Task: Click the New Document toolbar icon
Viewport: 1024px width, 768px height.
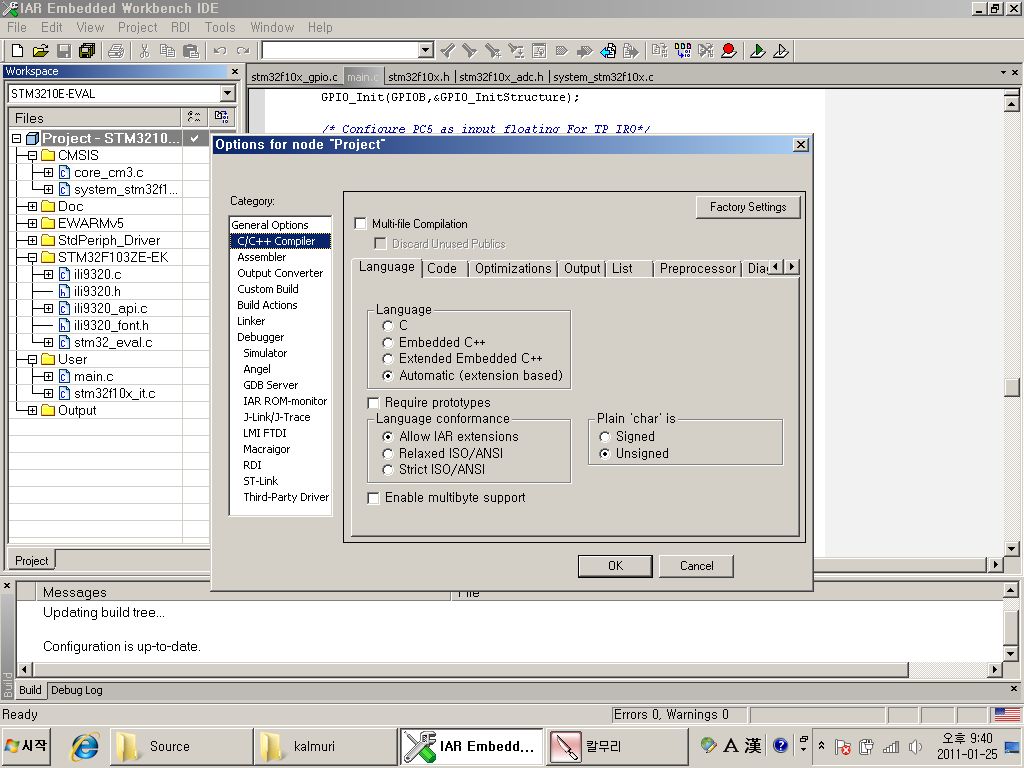Action: tap(18, 50)
